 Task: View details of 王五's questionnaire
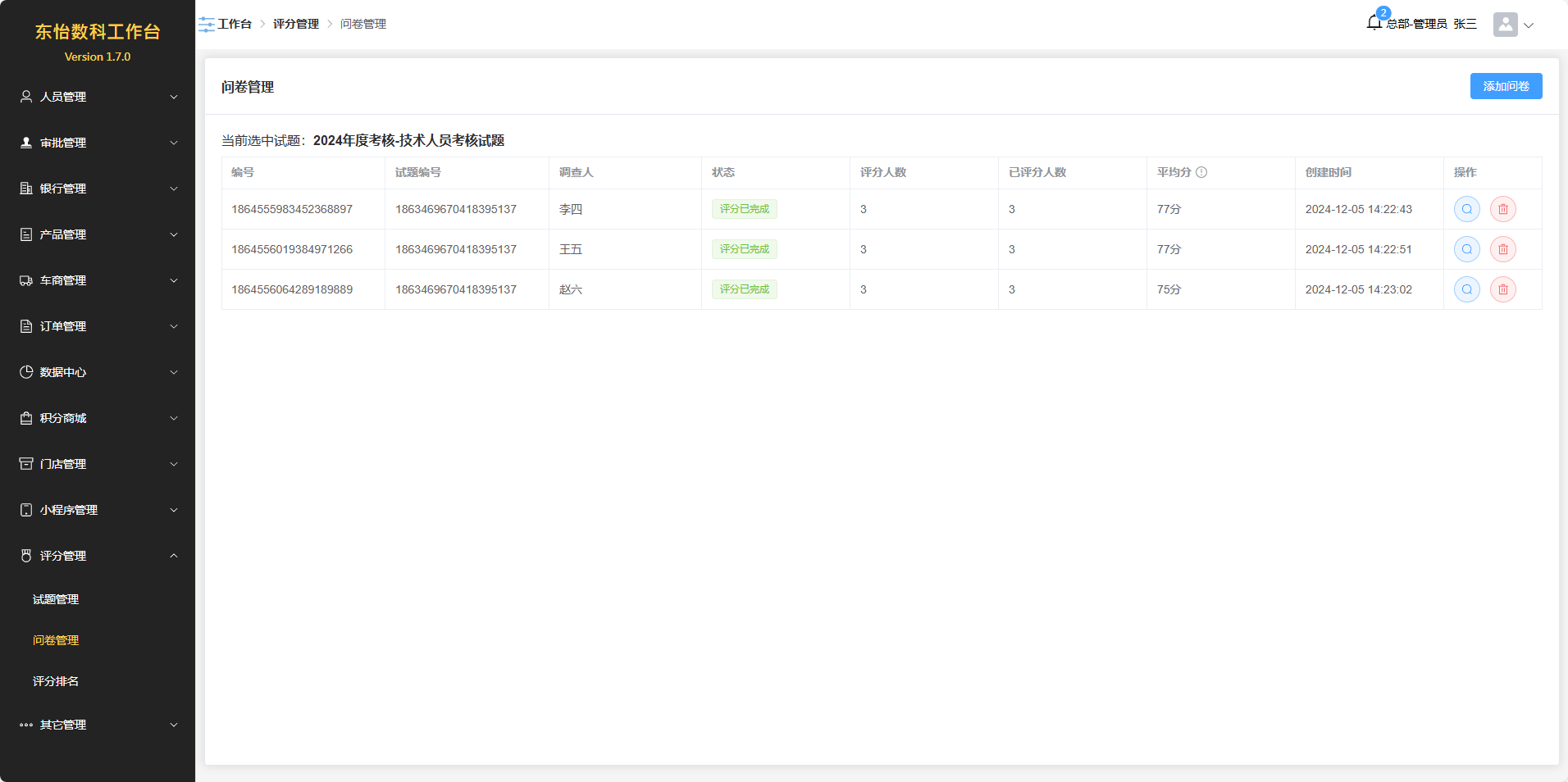[1466, 249]
